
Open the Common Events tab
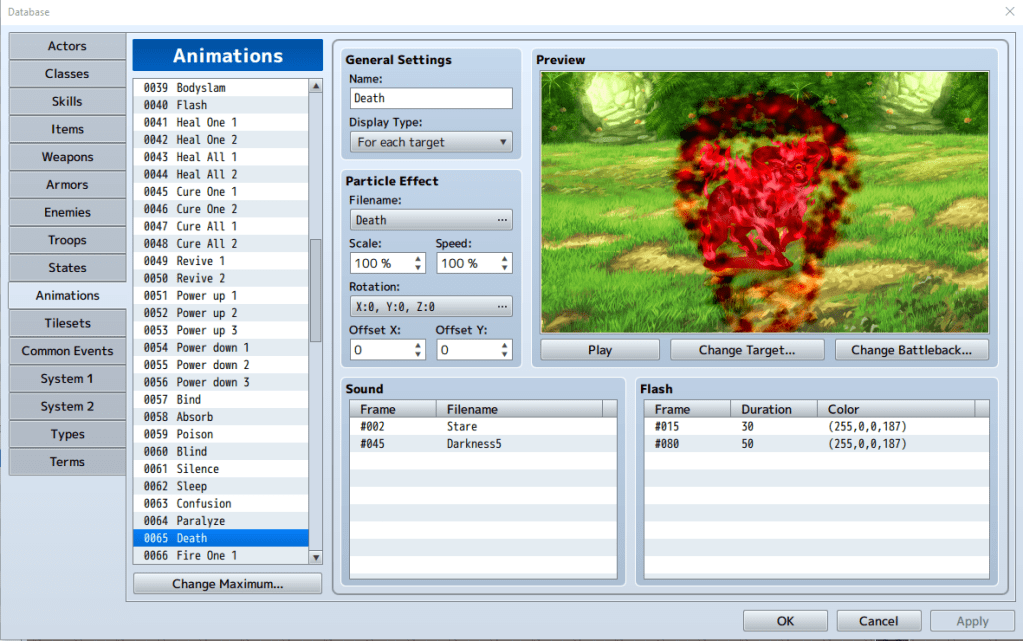pos(67,351)
